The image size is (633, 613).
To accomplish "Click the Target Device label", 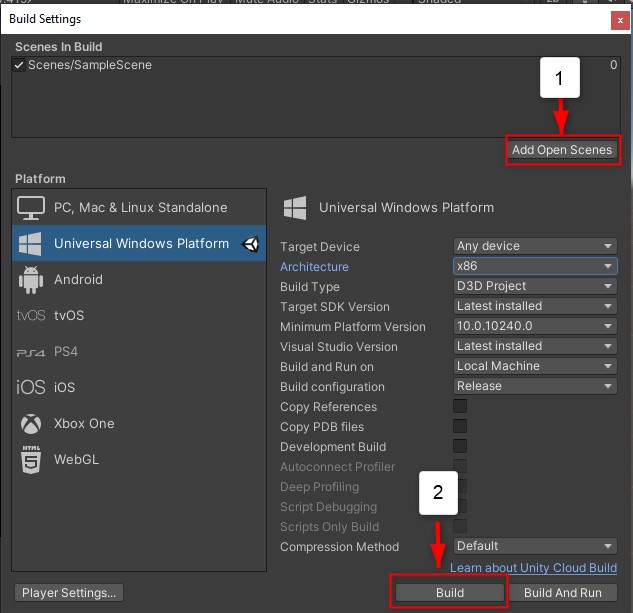I will coord(320,247).
